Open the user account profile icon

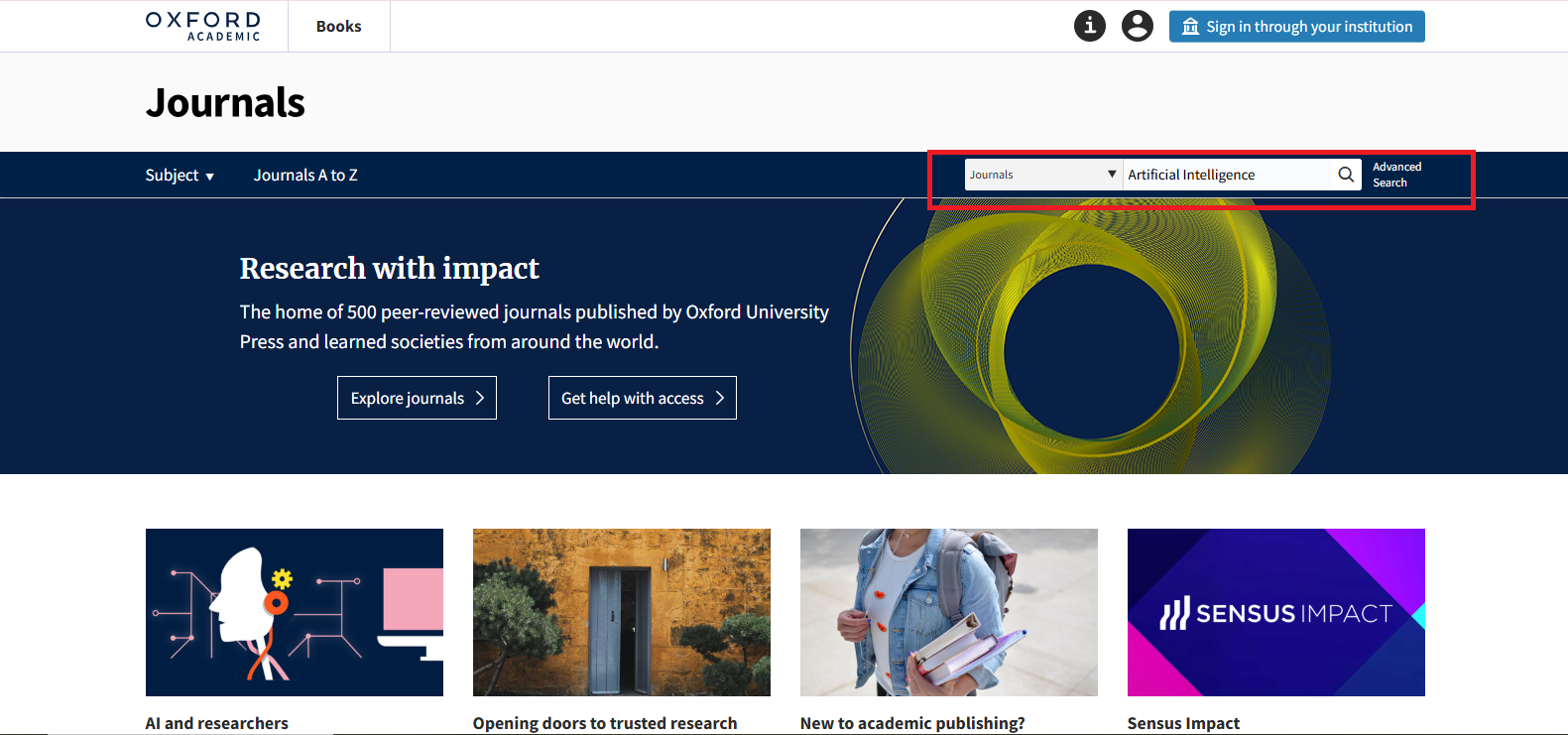1137,26
